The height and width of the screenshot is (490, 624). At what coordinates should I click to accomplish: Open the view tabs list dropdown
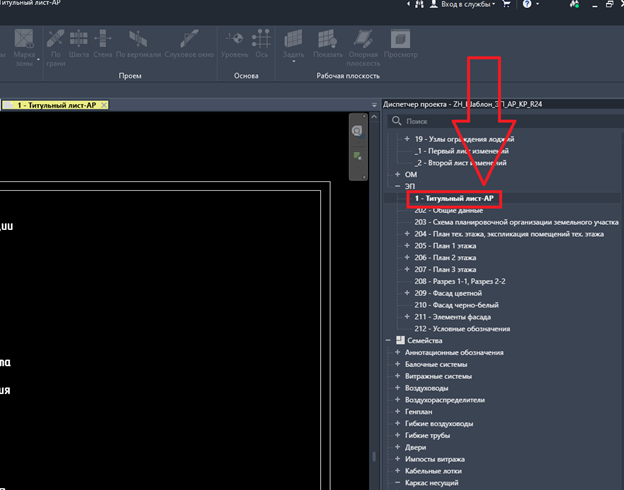[x=374, y=105]
